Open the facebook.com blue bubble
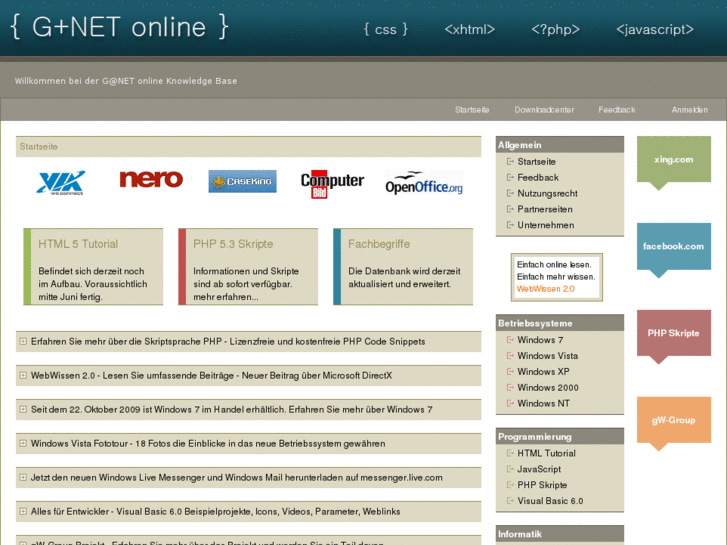 click(x=674, y=246)
